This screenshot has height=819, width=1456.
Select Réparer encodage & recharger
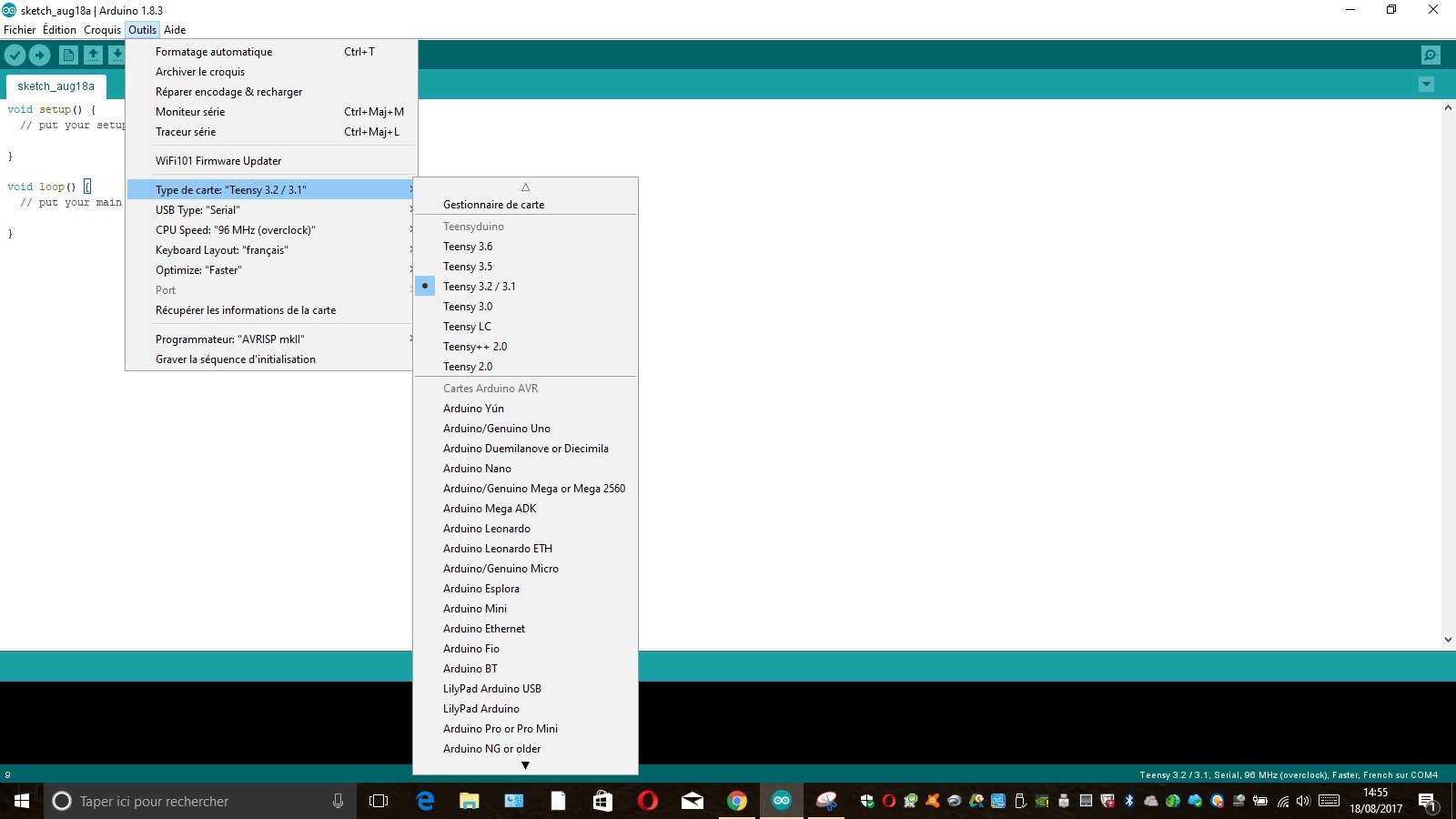pos(271,92)
